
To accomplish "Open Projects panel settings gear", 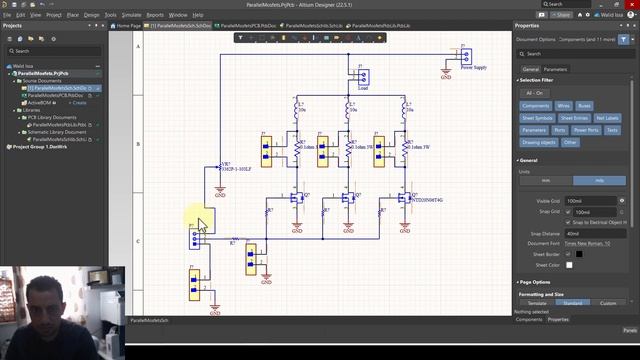I will [53, 39].
